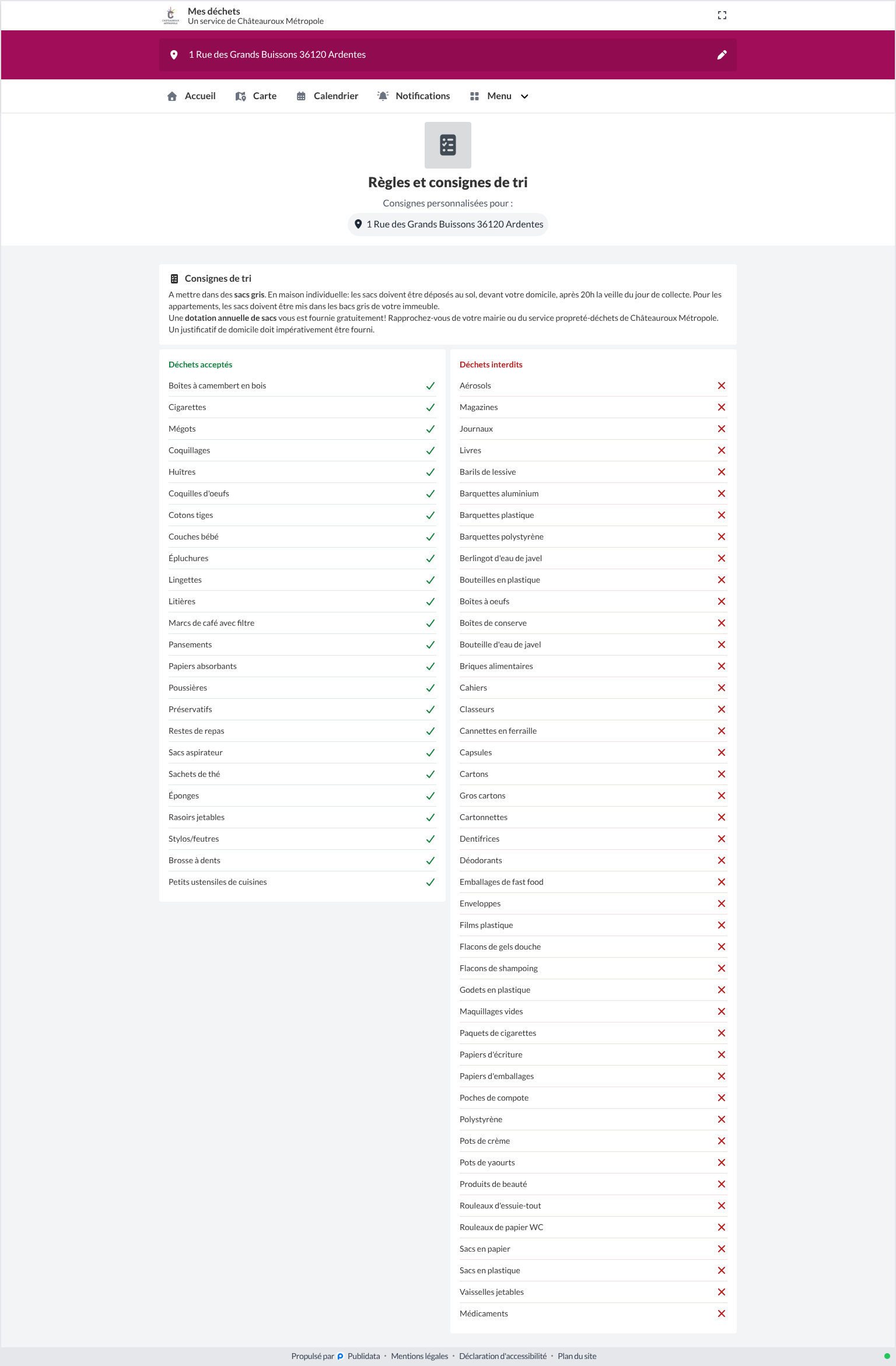This screenshot has height=1366, width=896.
Task: Click the location pin in address bar
Action: pyautogui.click(x=174, y=55)
